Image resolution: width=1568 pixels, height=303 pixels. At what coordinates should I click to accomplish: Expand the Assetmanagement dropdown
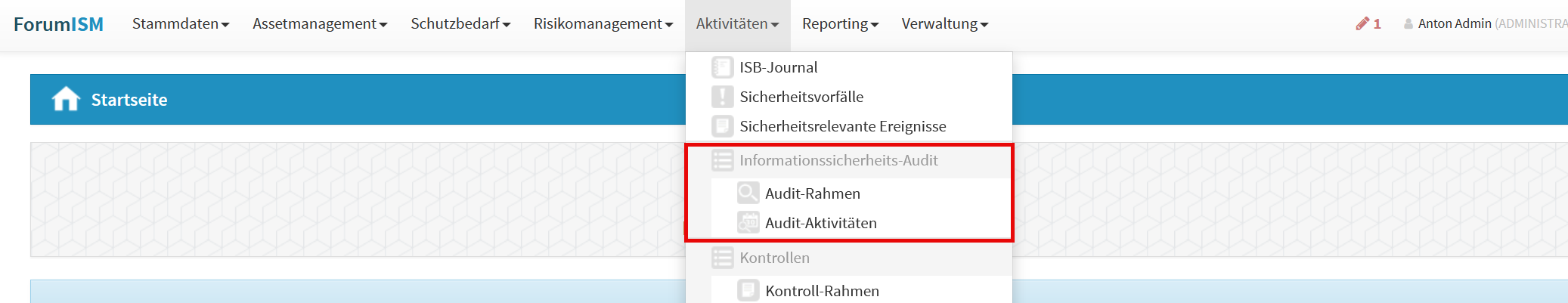pyautogui.click(x=320, y=23)
